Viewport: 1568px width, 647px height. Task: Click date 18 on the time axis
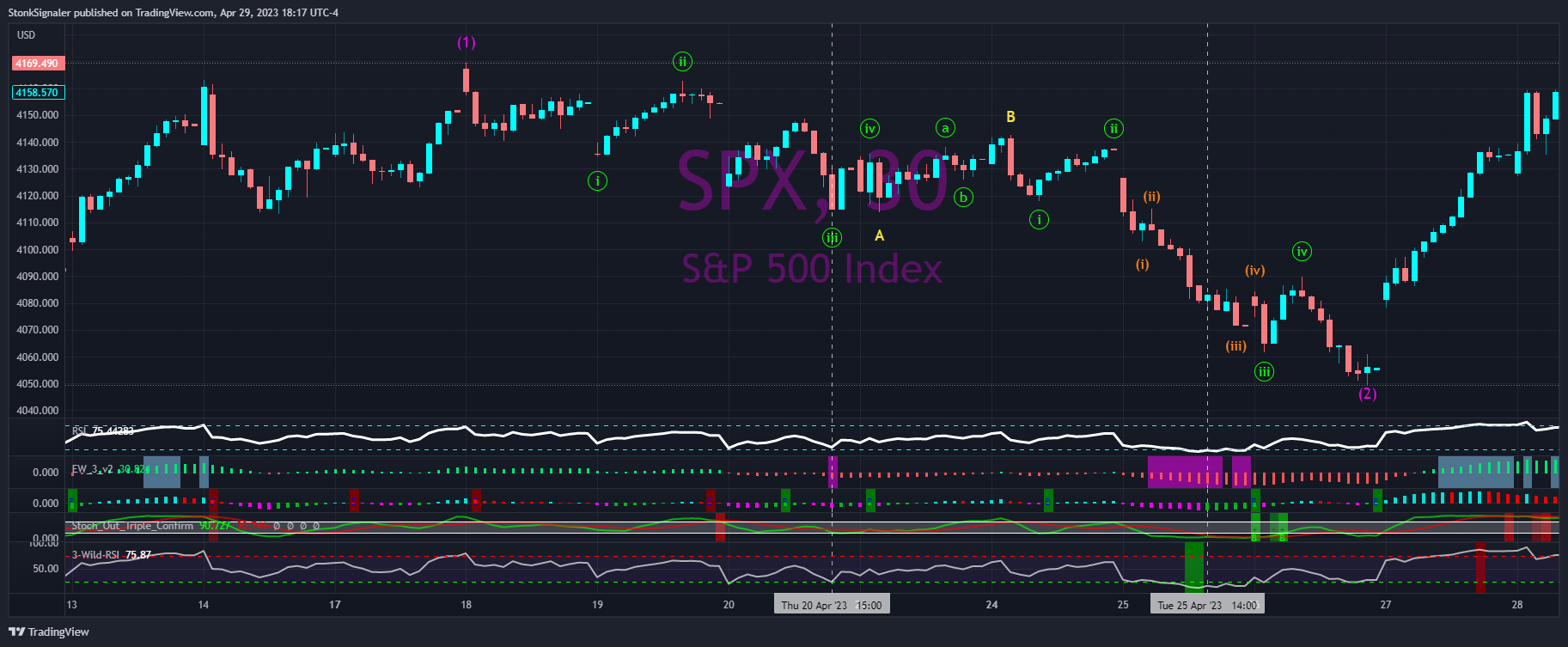pos(466,605)
